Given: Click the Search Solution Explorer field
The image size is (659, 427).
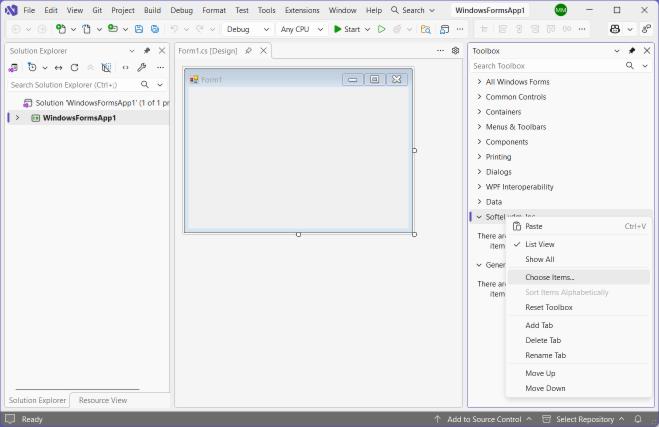Looking at the screenshot, I should 74,84.
